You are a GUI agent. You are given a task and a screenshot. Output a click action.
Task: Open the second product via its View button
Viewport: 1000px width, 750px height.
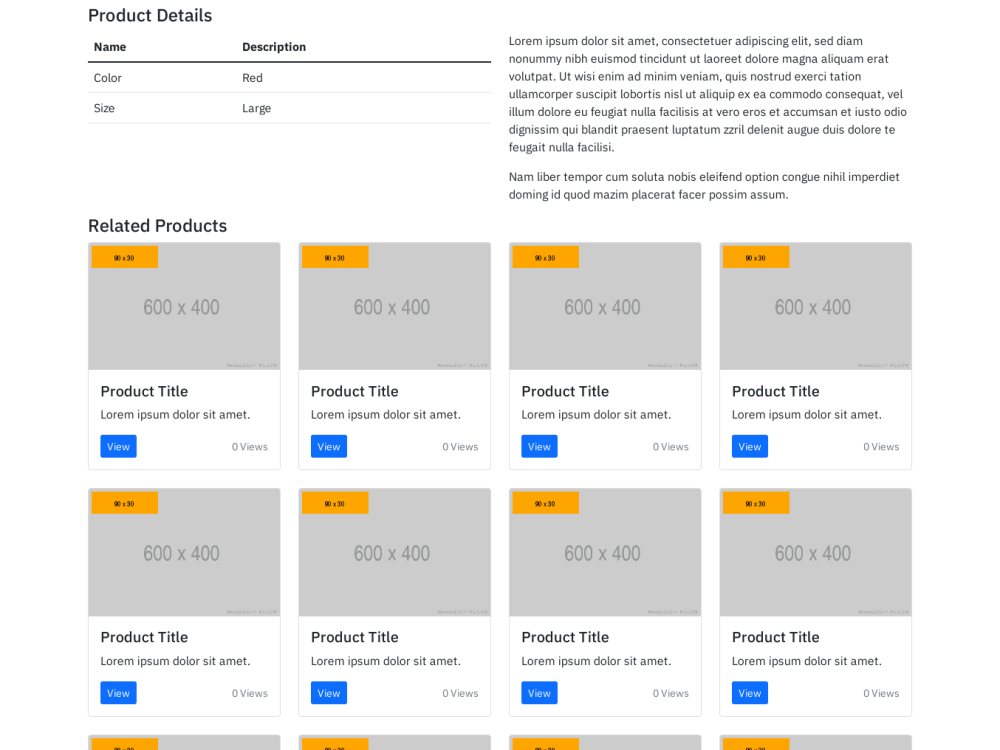329,446
